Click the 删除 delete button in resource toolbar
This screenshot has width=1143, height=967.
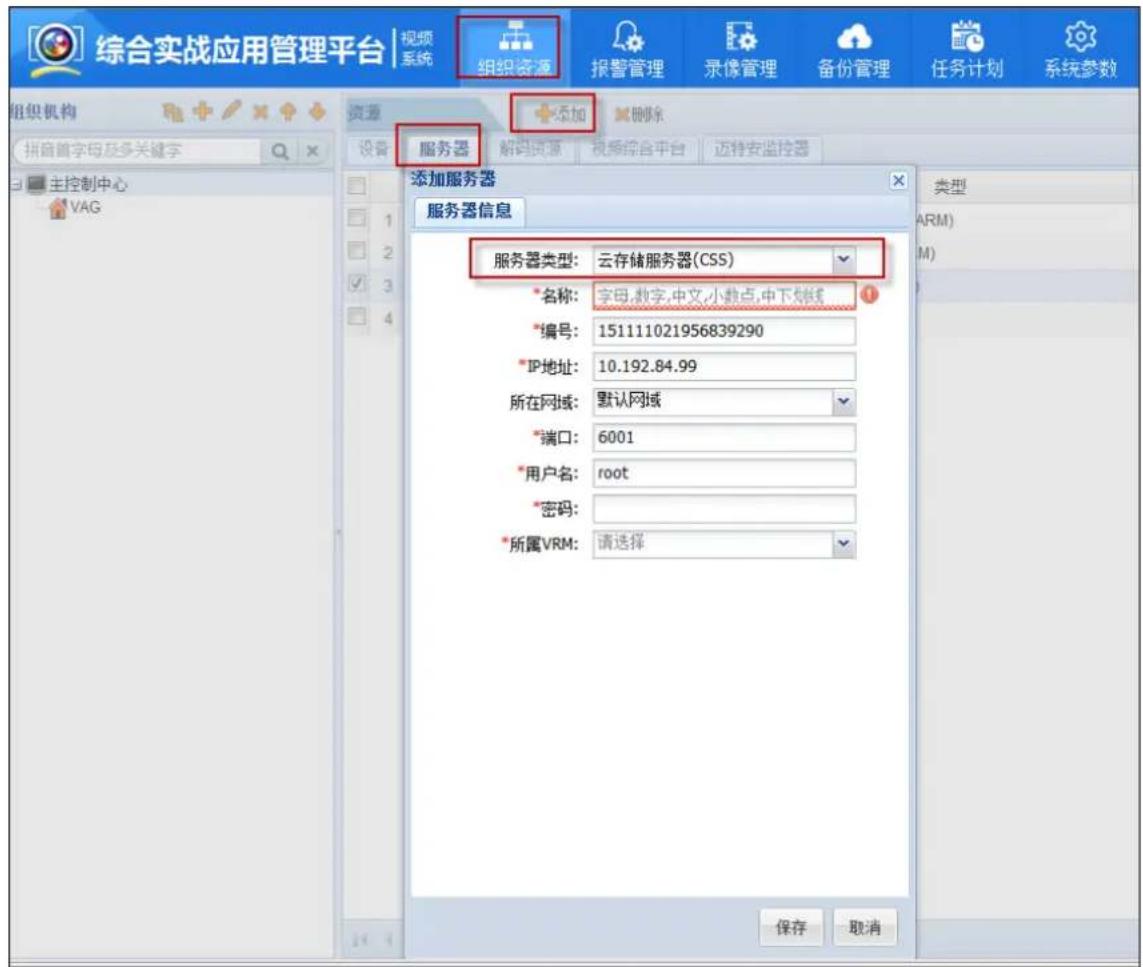coord(639,114)
